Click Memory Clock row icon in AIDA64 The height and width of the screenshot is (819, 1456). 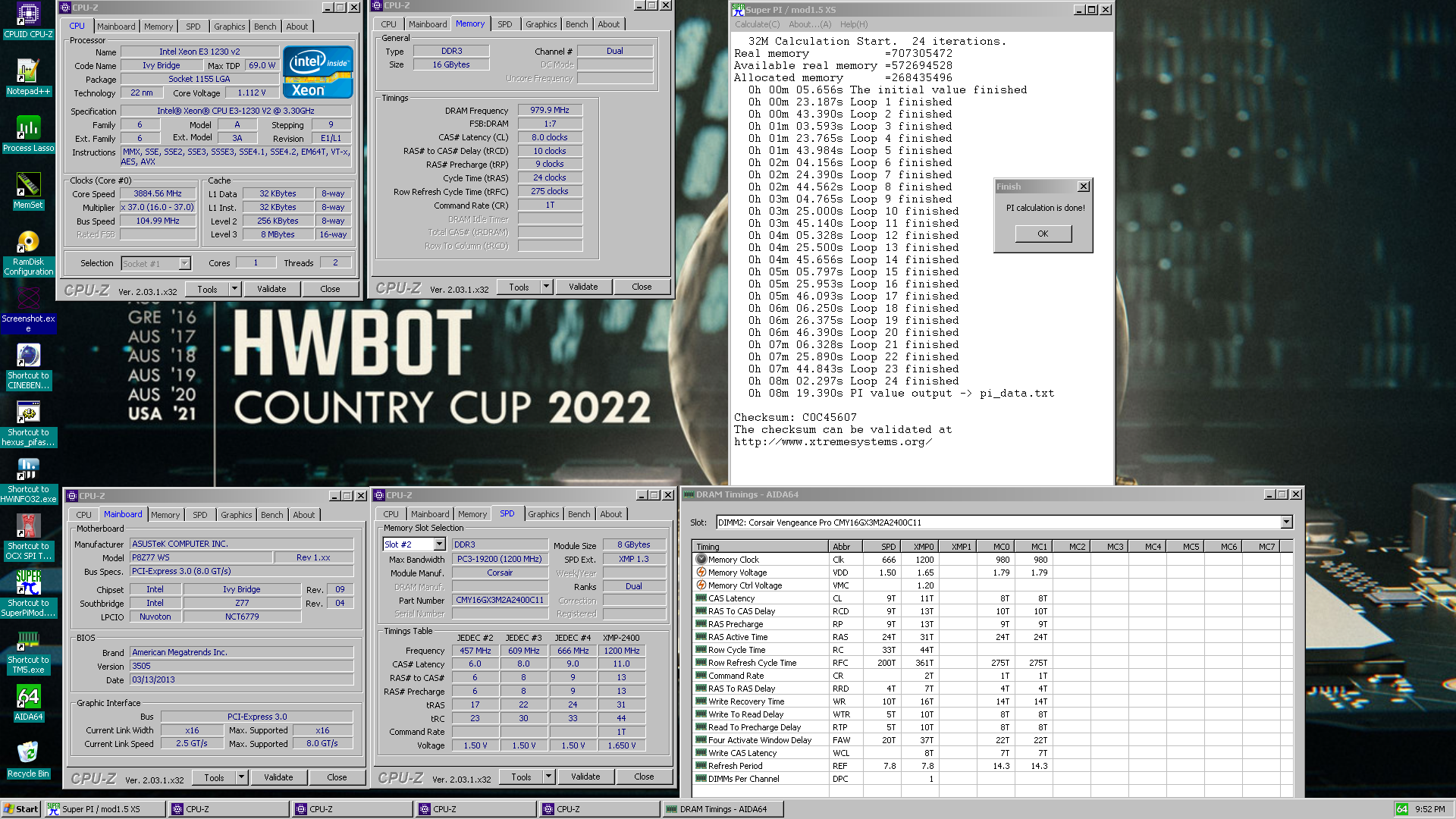[x=701, y=560]
